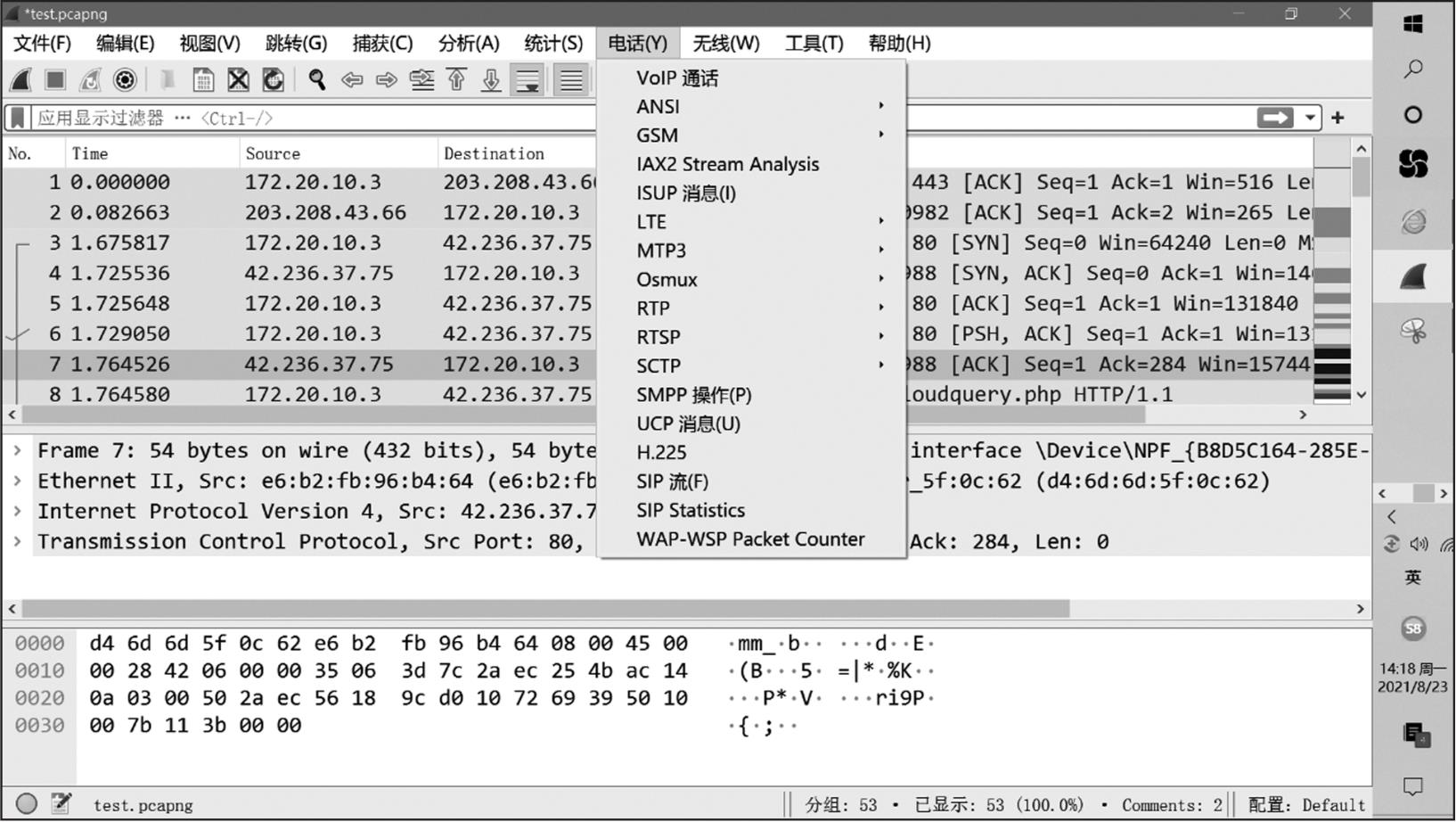Open the 文件(F) menu
Viewport: 1456px width, 822px height.
pos(42,43)
